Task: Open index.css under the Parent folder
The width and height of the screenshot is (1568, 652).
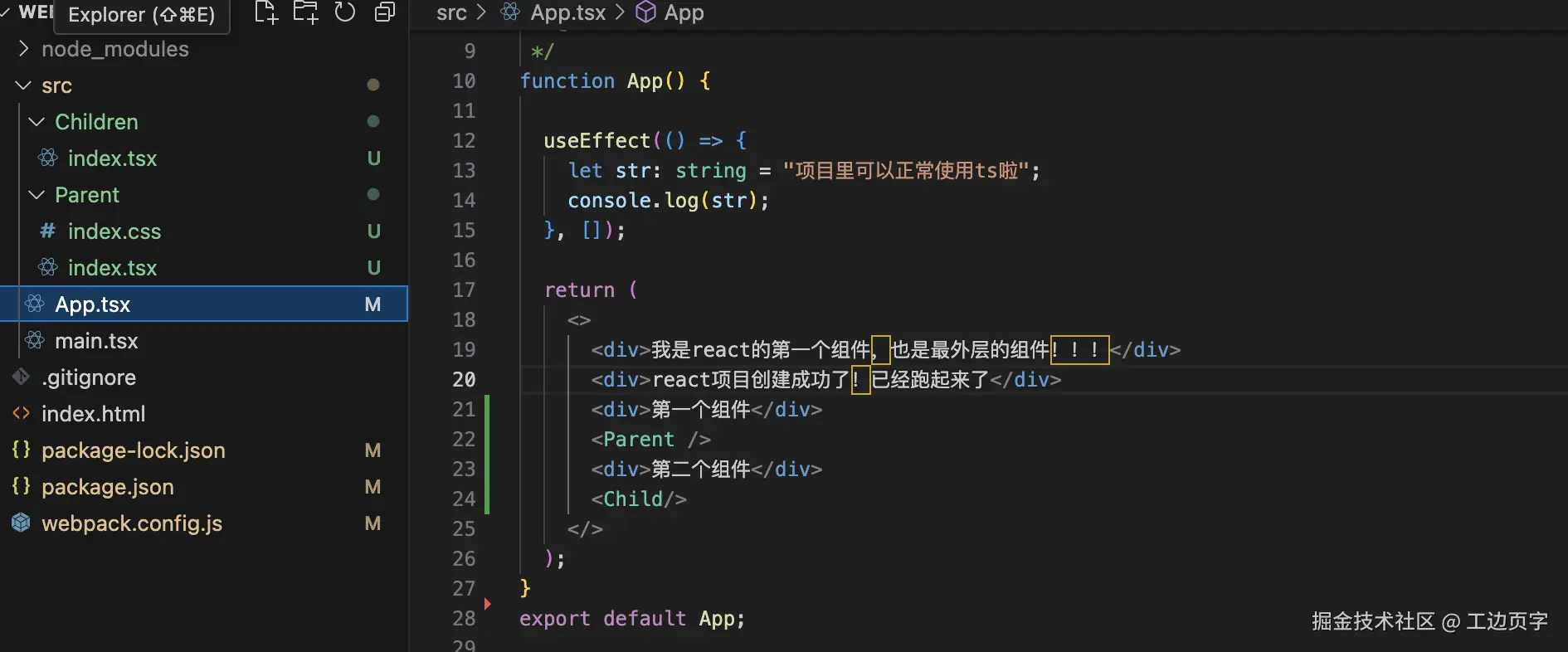Action: coord(114,231)
